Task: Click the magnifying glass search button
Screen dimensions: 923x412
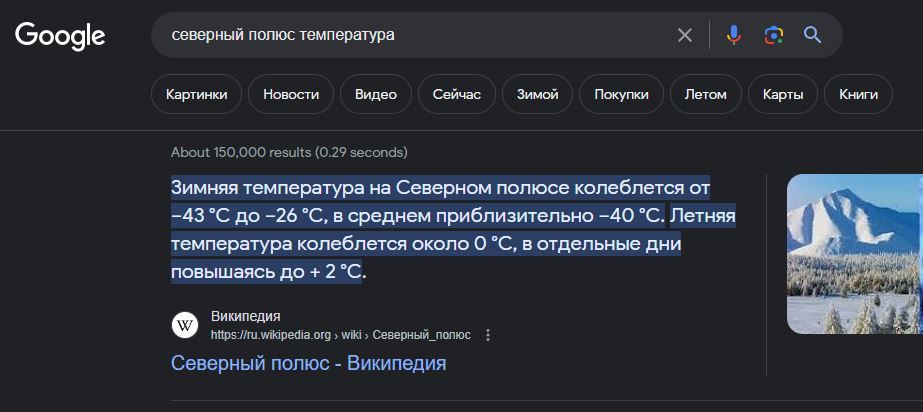Action: coord(813,36)
